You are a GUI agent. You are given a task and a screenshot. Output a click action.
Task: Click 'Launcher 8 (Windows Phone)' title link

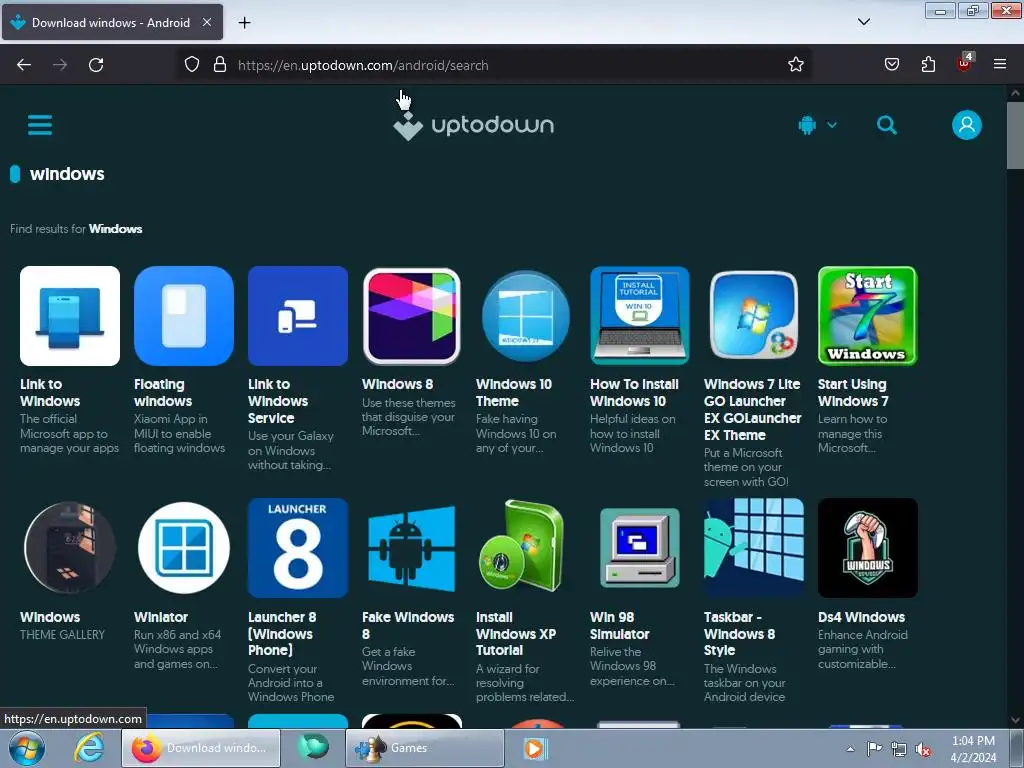[x=282, y=633]
